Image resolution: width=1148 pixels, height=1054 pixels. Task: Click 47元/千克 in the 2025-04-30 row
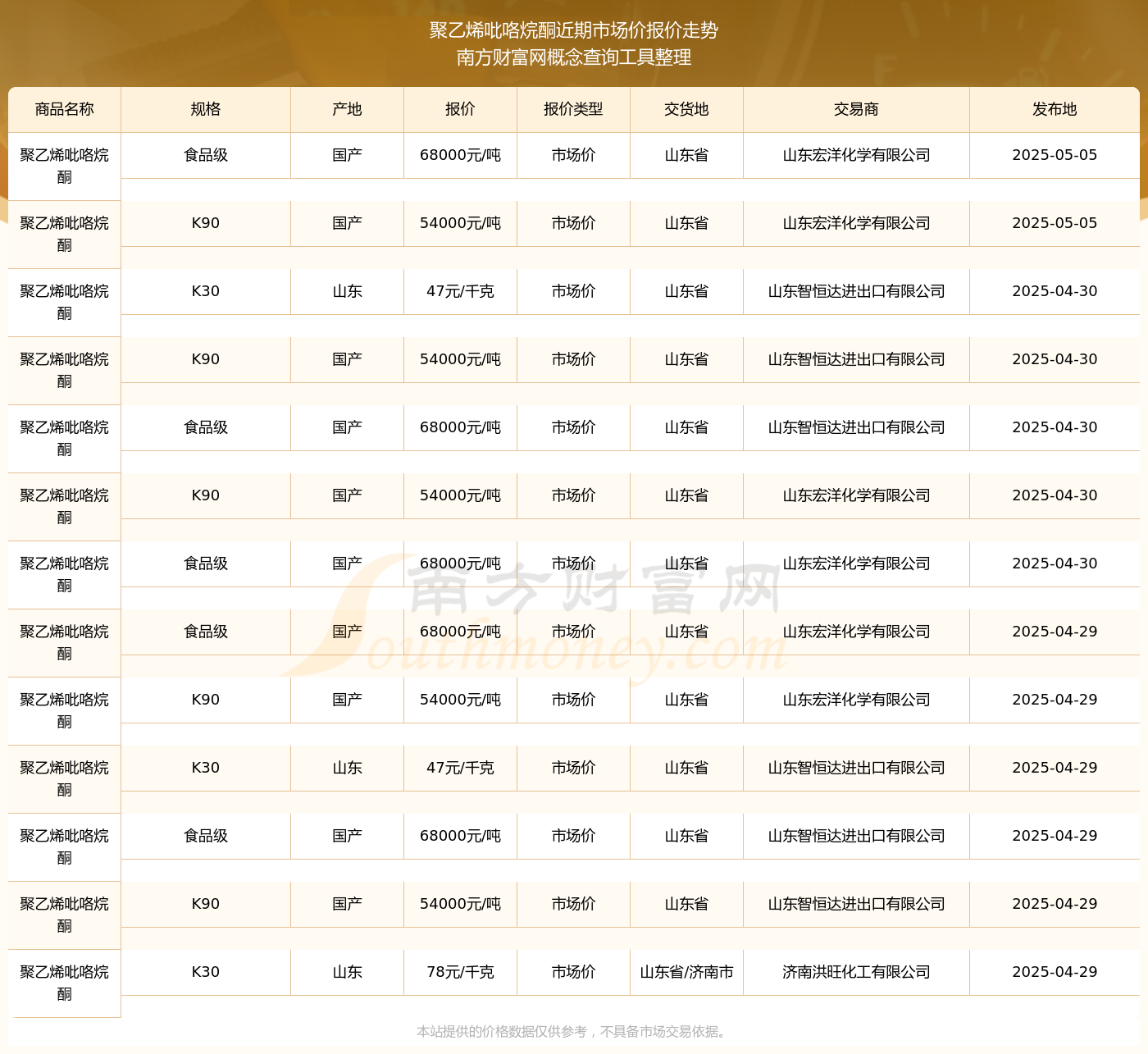[x=460, y=291]
